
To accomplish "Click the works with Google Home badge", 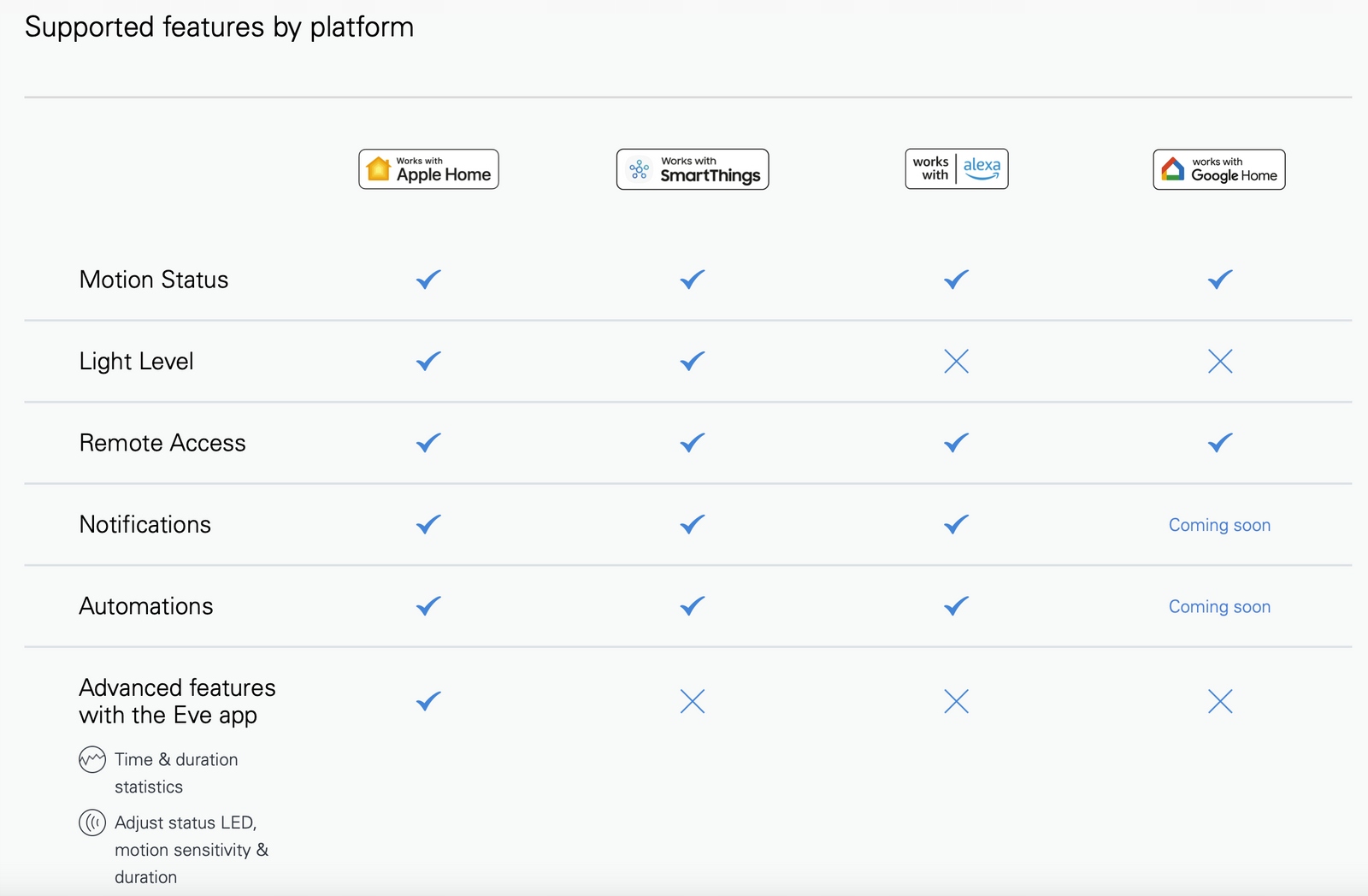I will [x=1218, y=169].
